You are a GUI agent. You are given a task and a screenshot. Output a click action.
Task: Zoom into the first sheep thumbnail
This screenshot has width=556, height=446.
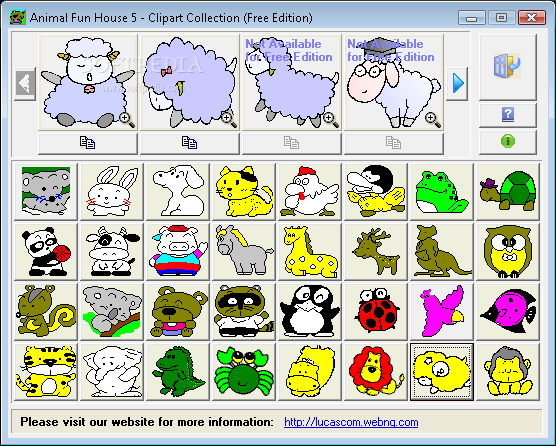click(x=127, y=120)
